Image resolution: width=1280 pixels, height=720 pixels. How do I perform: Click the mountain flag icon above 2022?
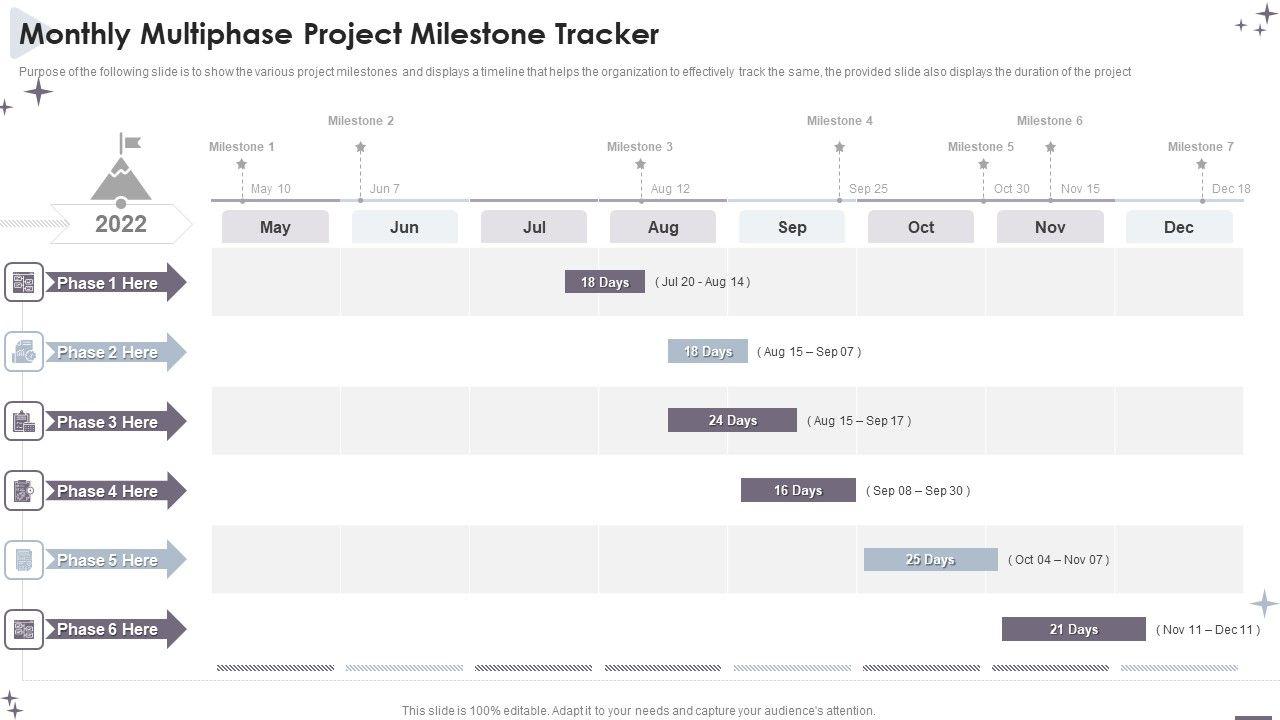(121, 168)
